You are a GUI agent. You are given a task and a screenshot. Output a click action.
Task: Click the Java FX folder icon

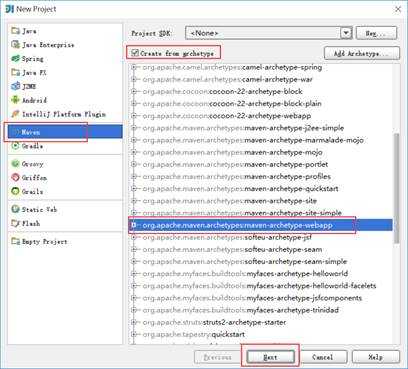(15, 72)
